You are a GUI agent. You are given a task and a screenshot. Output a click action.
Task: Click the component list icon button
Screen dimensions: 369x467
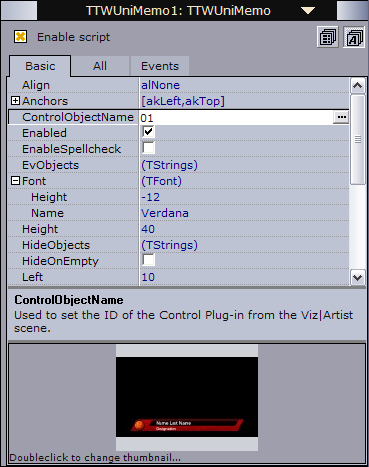[x=328, y=37]
